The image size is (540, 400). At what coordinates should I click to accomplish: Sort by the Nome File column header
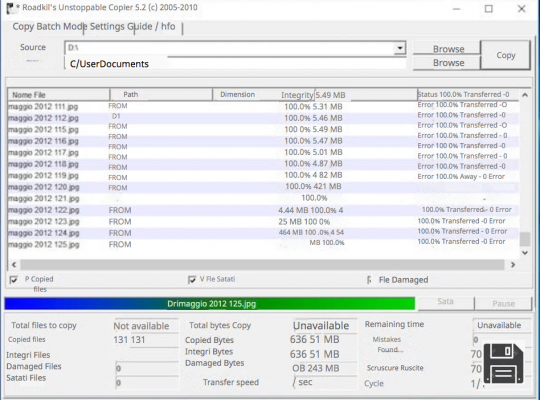click(x=58, y=95)
